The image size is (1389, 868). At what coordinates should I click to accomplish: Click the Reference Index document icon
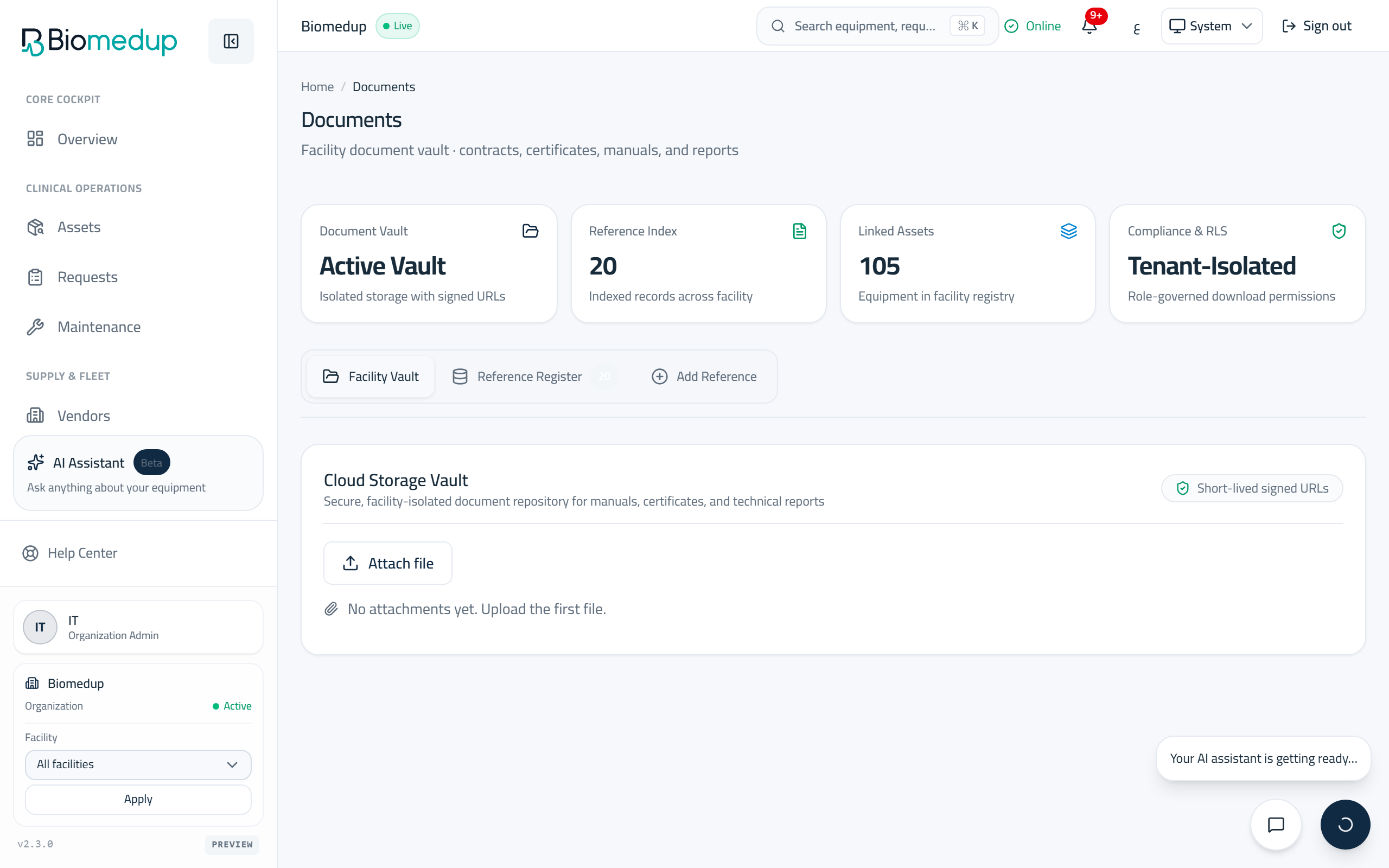(800, 231)
